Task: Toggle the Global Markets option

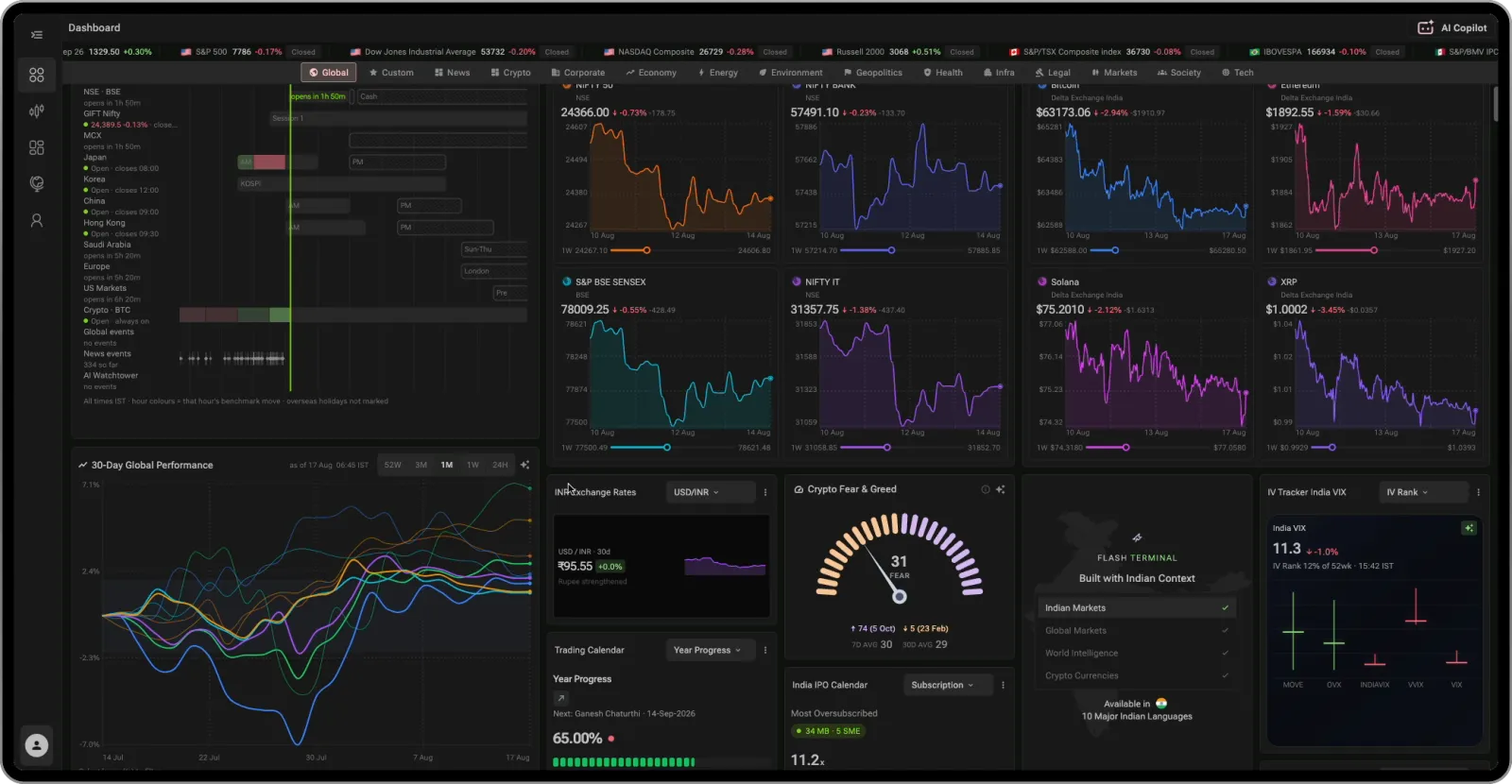Action: pos(1137,631)
